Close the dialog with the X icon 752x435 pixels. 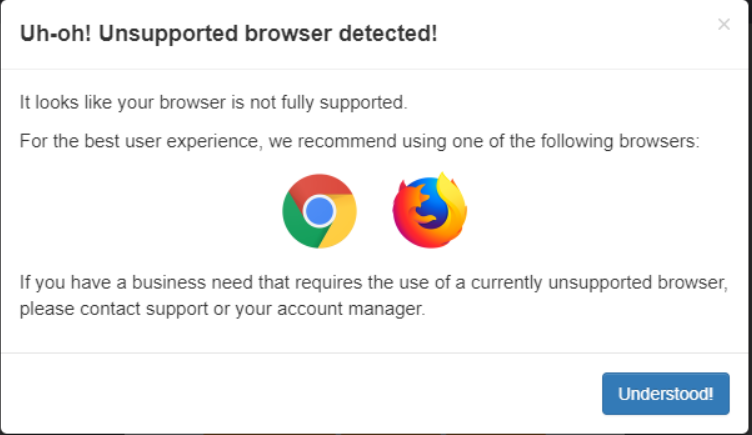(724, 24)
